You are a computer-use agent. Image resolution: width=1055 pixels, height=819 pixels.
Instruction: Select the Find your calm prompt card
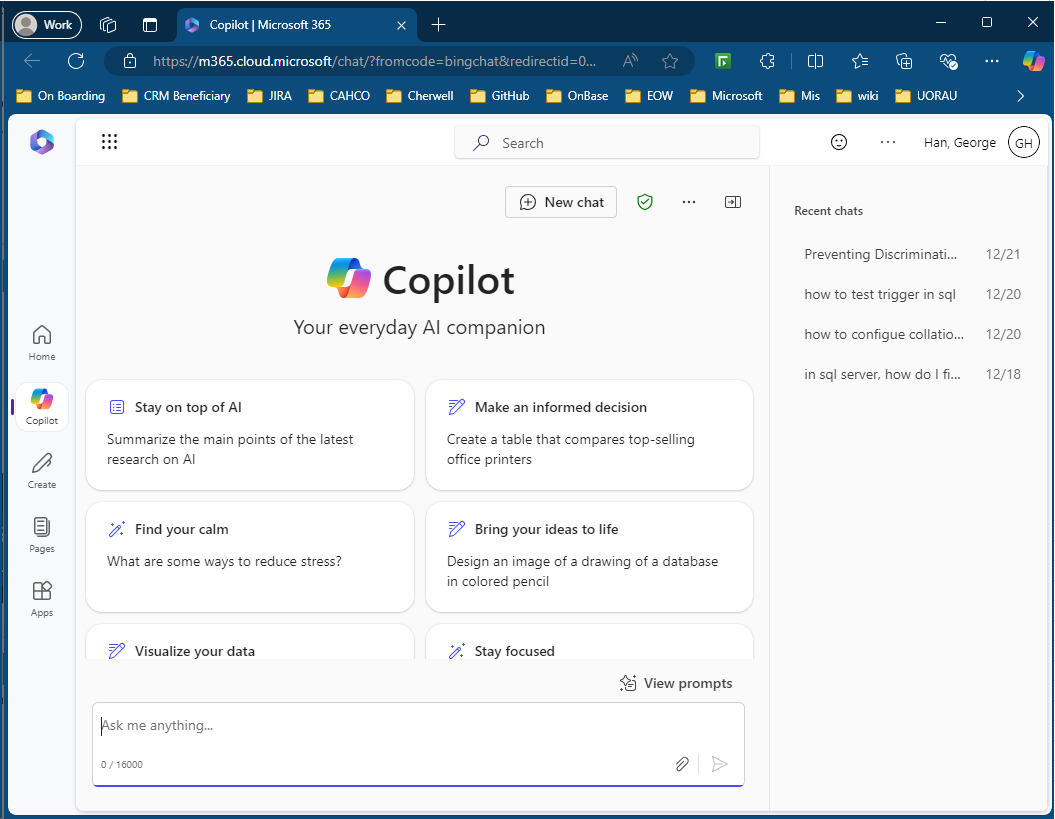250,557
